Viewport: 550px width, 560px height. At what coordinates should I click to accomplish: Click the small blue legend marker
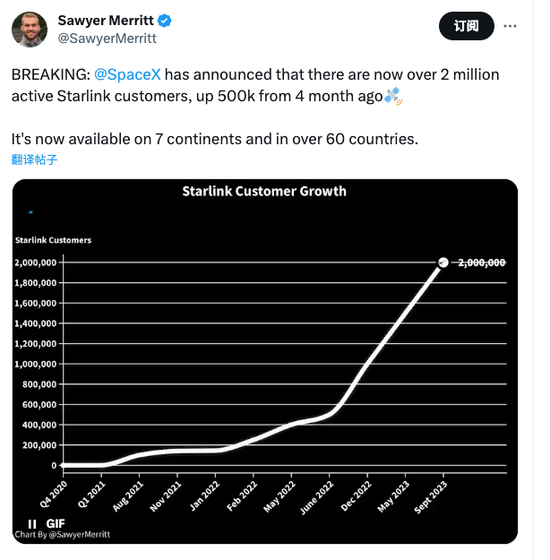click(x=31, y=212)
